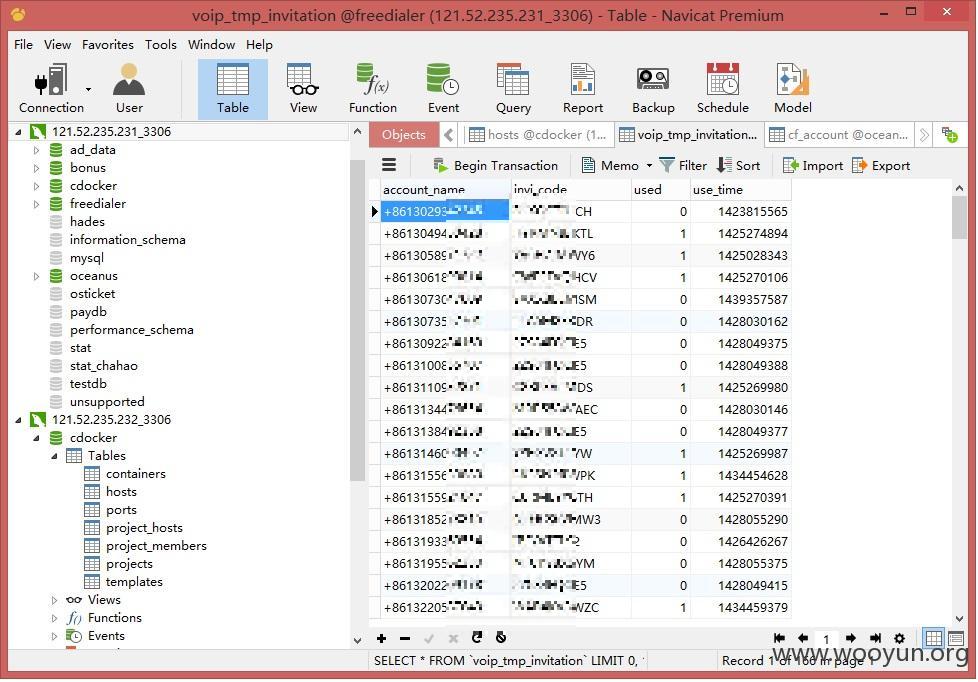Click the hamburger menu icon in table toolbar
Screen dimensions: 978x682
click(x=389, y=165)
